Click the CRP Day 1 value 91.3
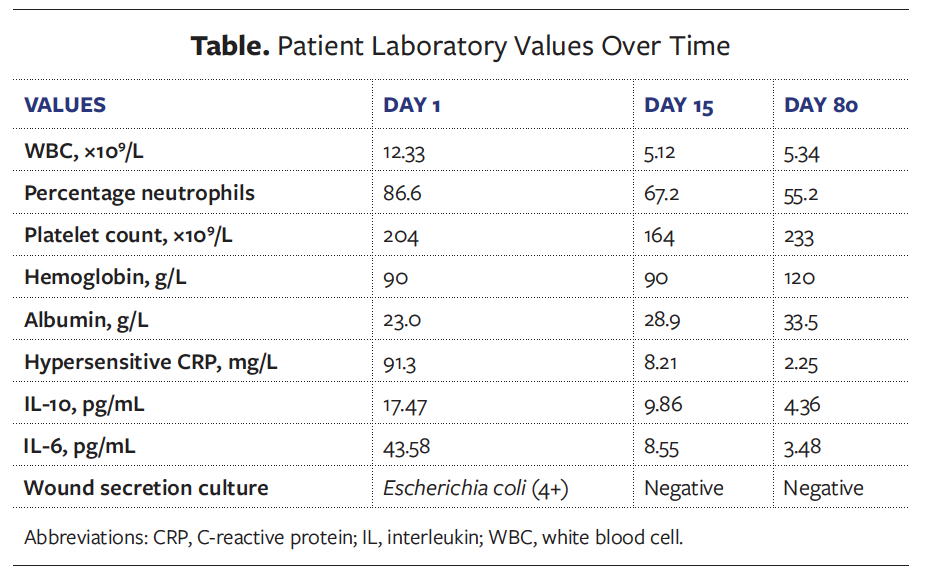Viewport: 930px width, 570px height. [400, 362]
